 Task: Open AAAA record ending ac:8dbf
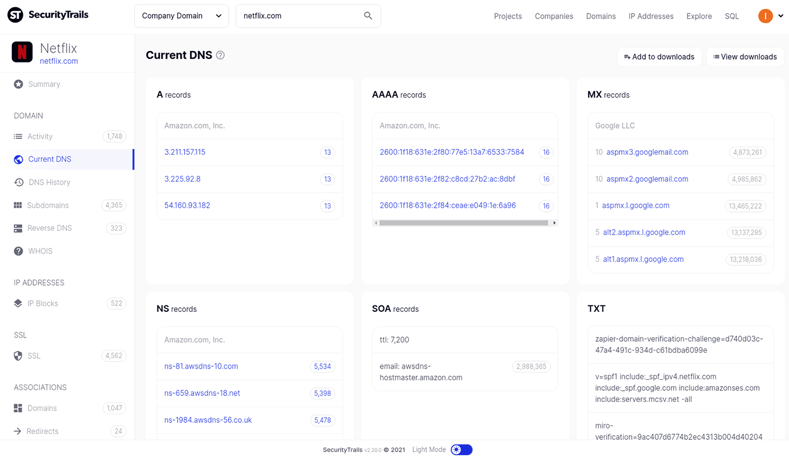coord(447,179)
